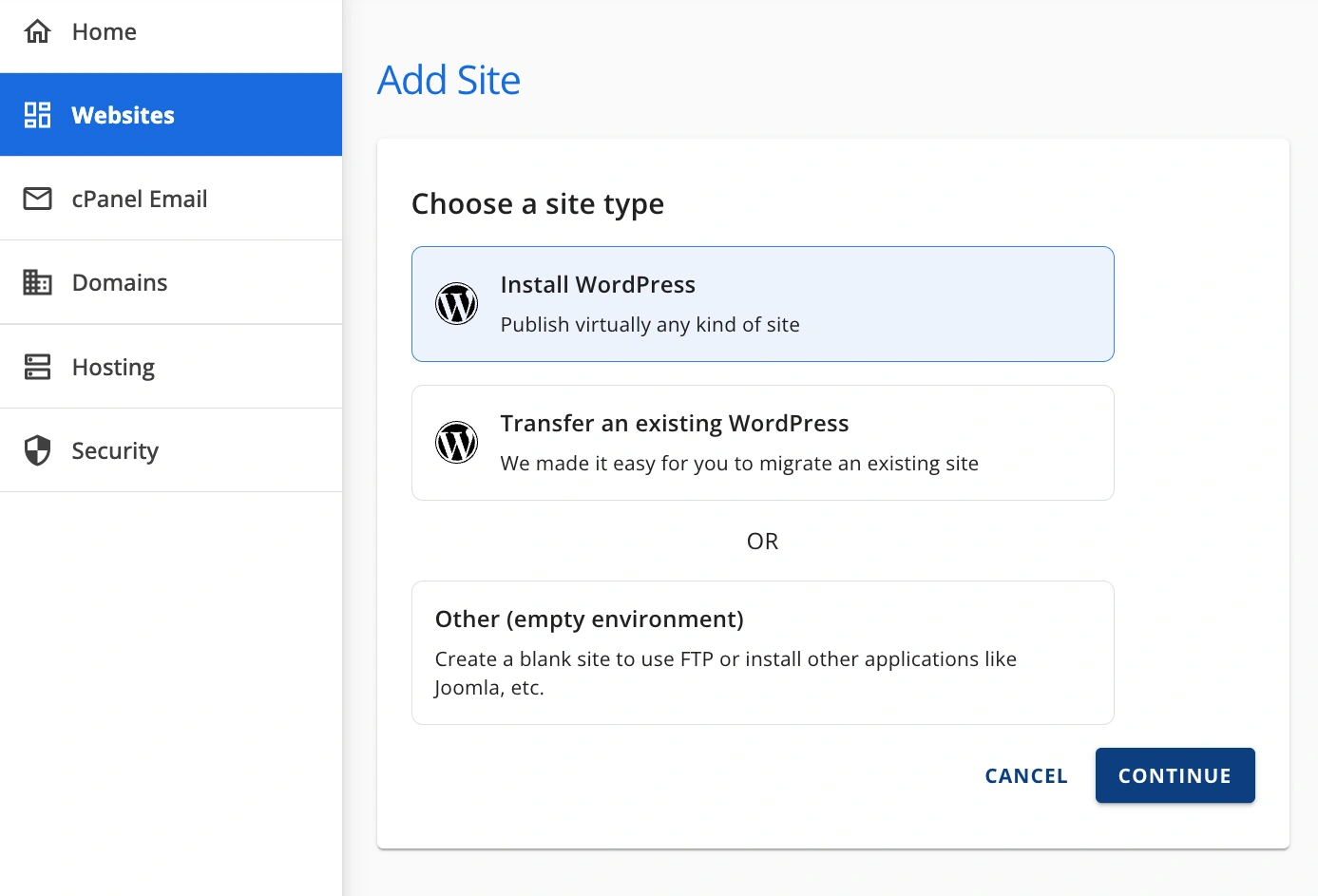Click the WordPress logo beside Transfer an existing WordPress

[x=456, y=443]
